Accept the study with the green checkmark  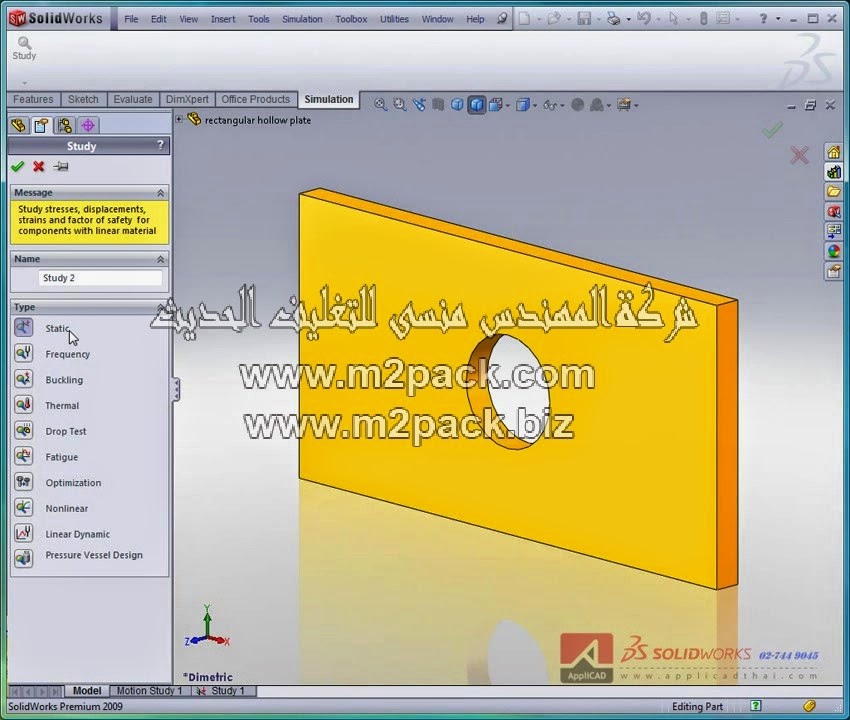(17, 166)
